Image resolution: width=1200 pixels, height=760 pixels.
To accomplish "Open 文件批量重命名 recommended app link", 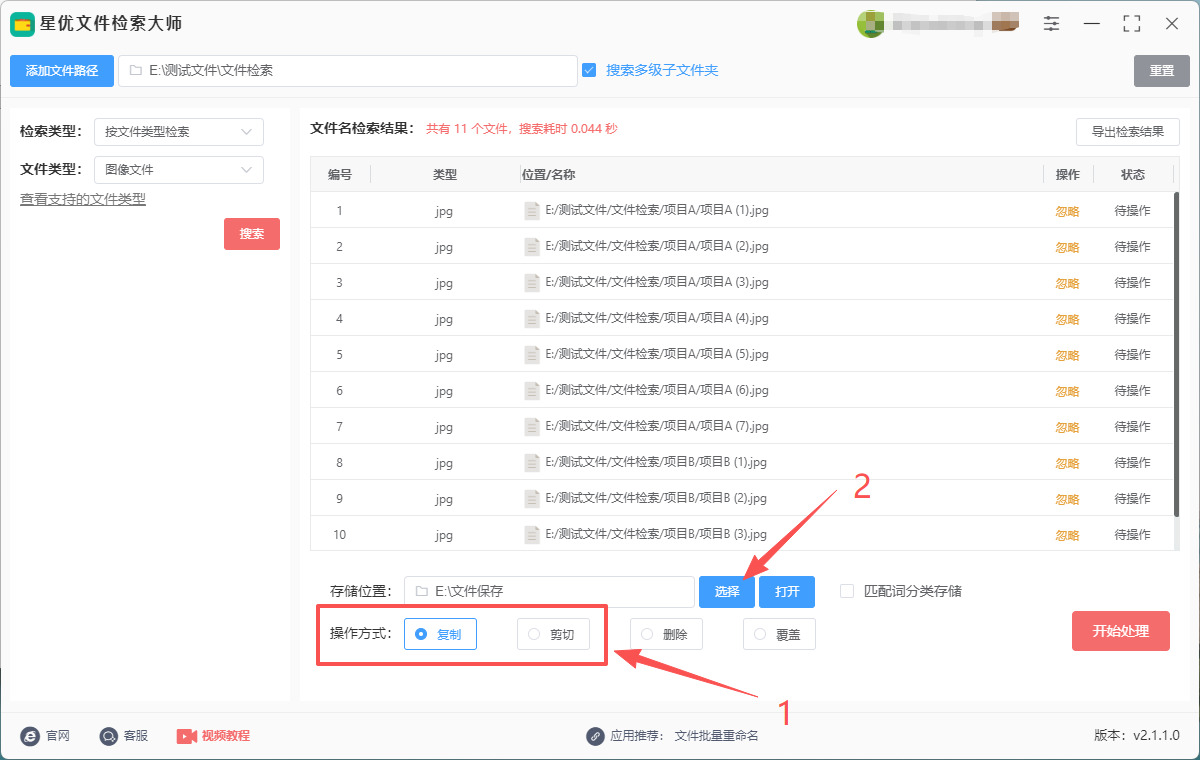I will click(x=717, y=736).
